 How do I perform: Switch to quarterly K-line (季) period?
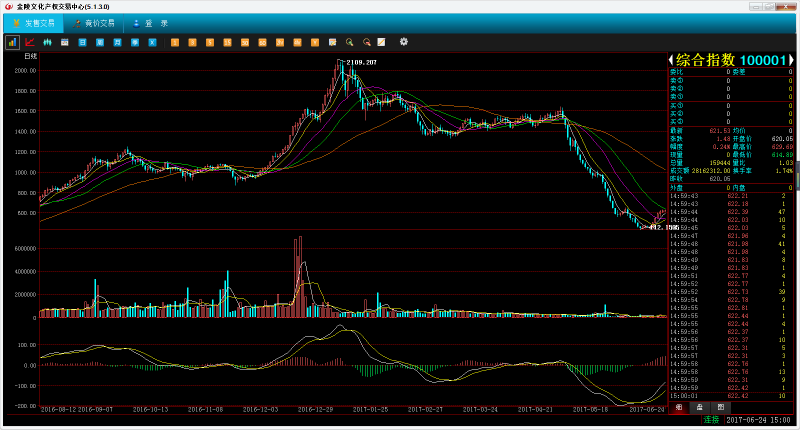[135, 42]
